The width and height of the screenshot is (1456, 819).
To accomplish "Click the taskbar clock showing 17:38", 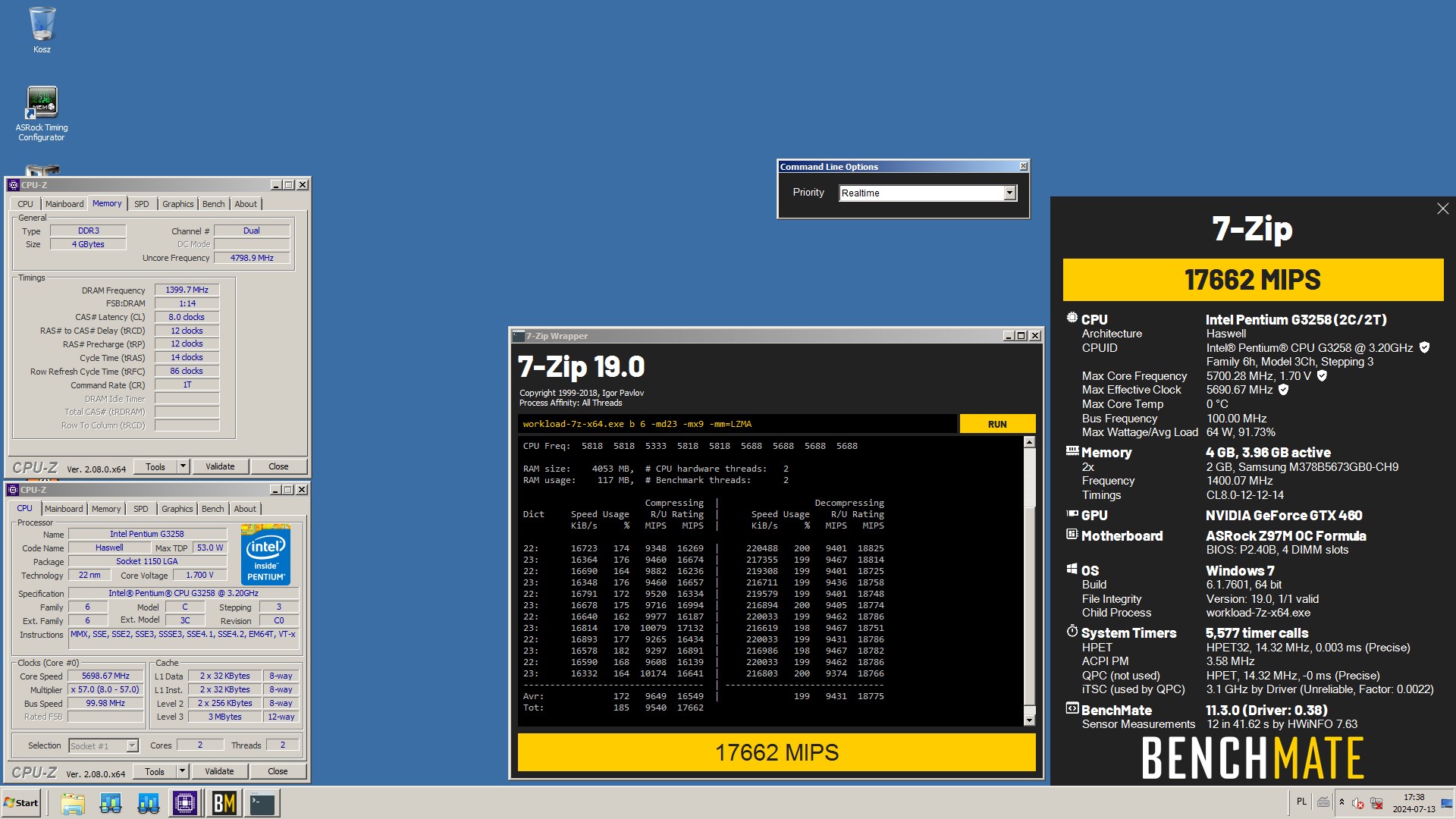I will (x=1414, y=803).
